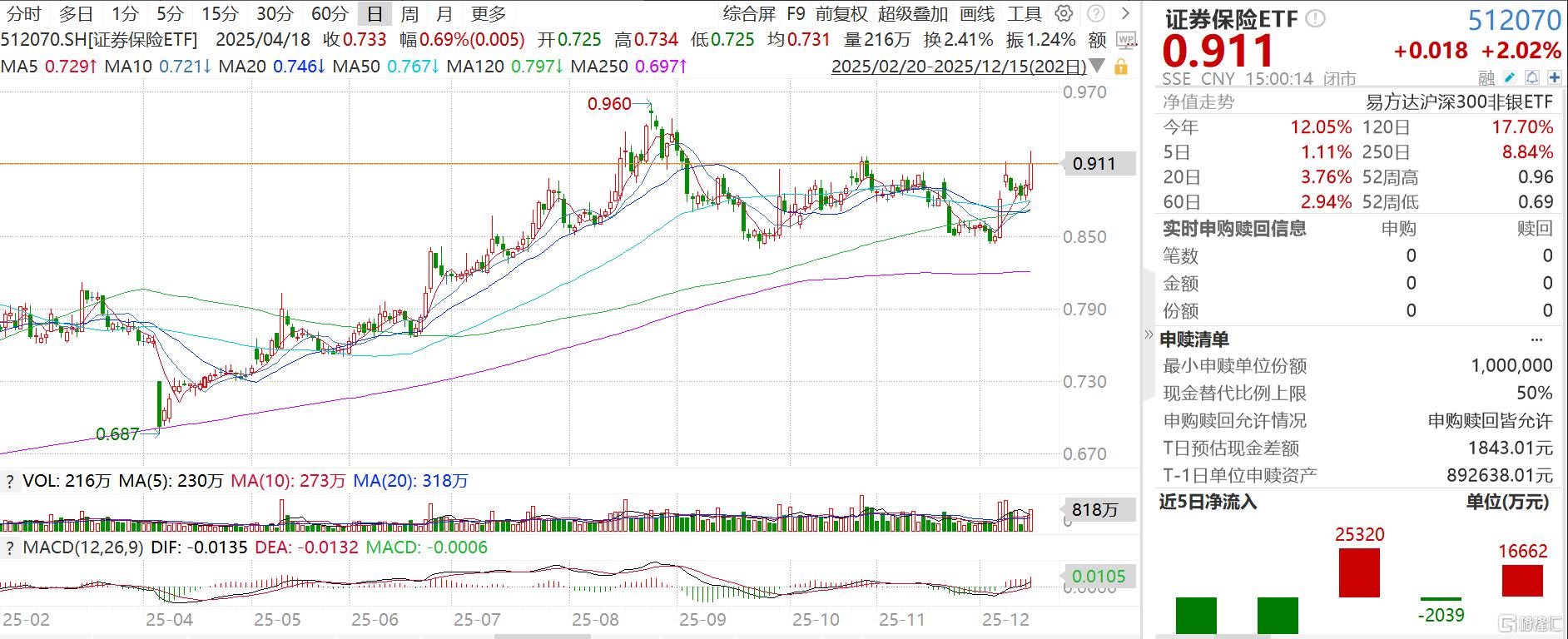Click the orange lock icon beside date range
The height and width of the screenshot is (639, 1568).
click(1121, 67)
